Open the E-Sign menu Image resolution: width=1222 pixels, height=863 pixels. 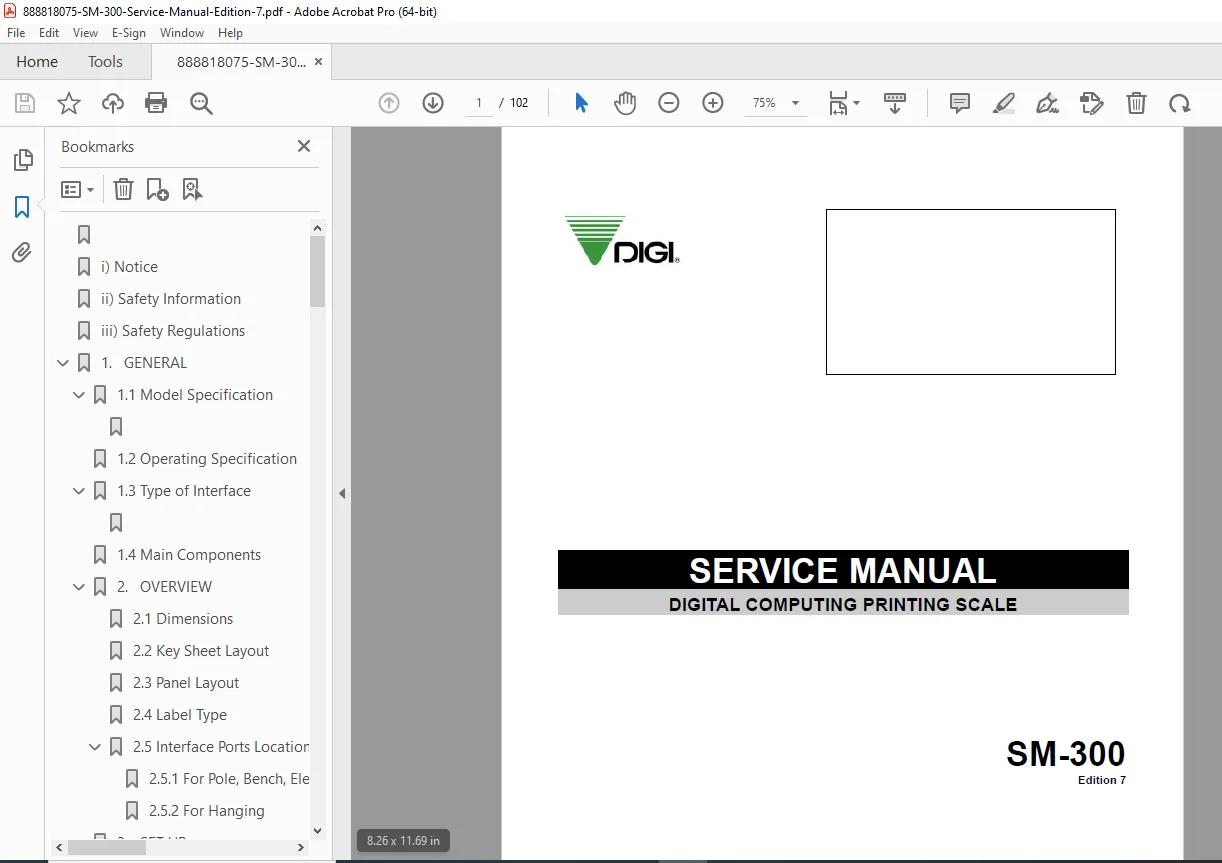129,33
